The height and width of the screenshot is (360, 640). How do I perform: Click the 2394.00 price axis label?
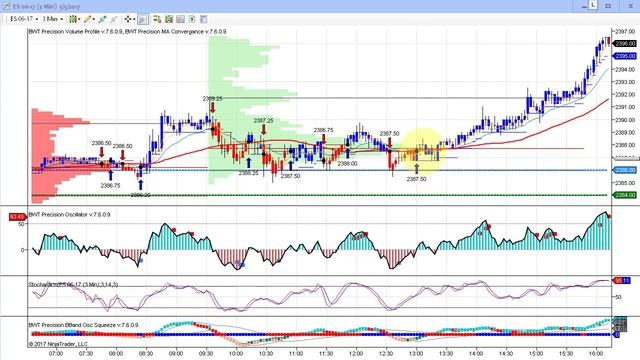click(625, 69)
